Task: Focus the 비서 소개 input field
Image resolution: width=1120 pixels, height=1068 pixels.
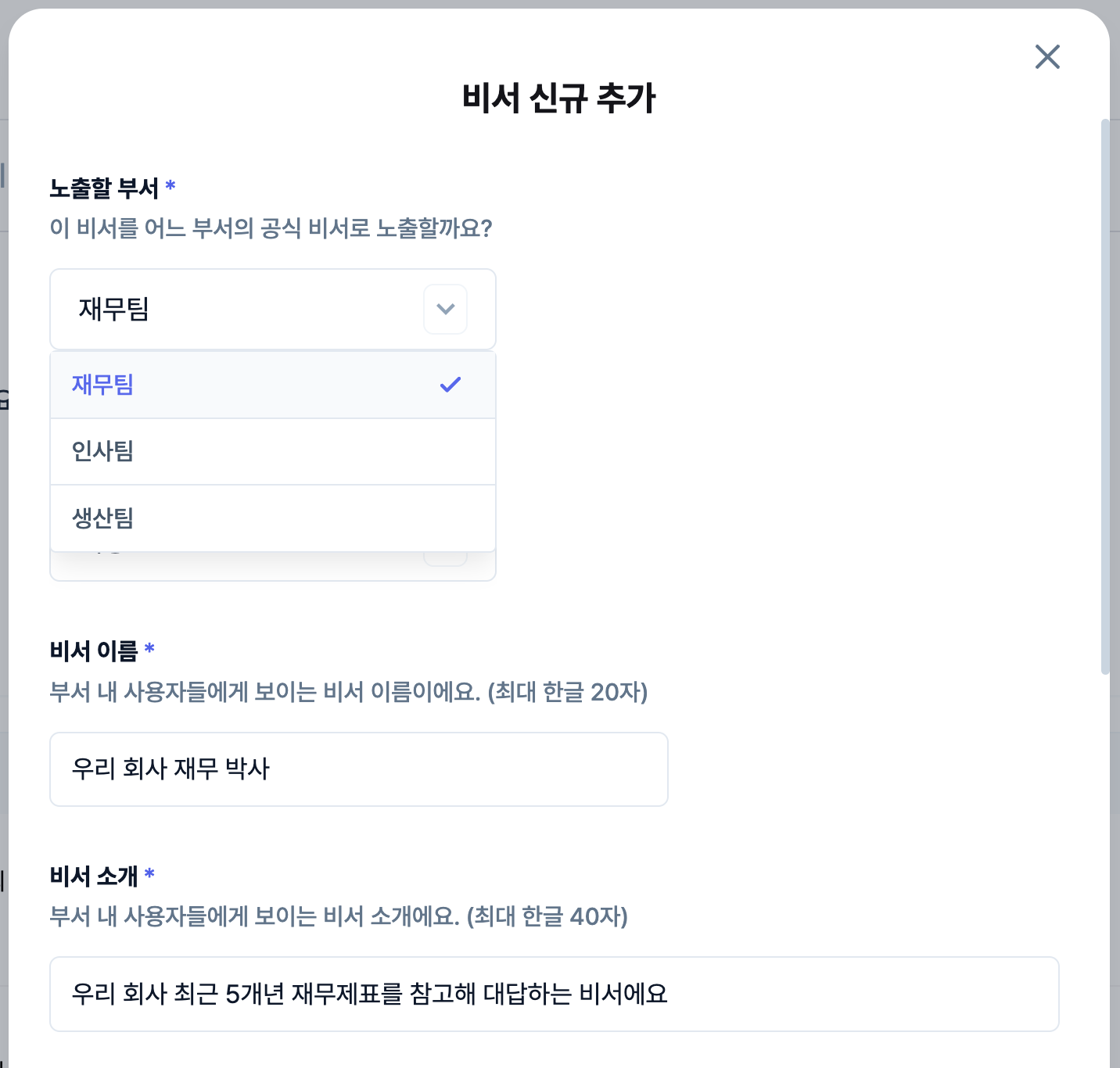Action: pyautogui.click(x=555, y=995)
